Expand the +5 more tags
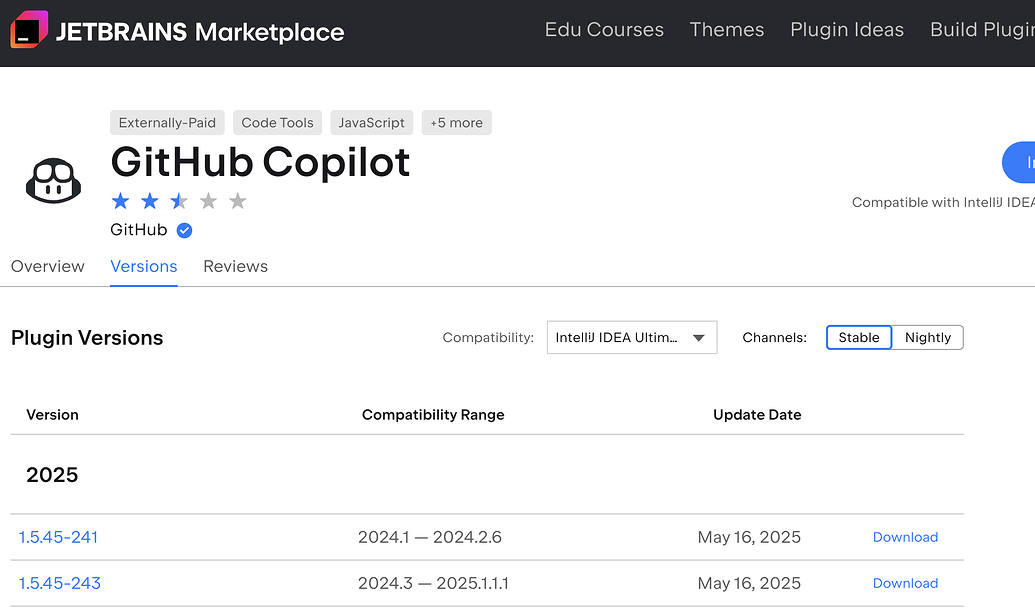Image resolution: width=1035 pixels, height=613 pixels. [x=457, y=123]
